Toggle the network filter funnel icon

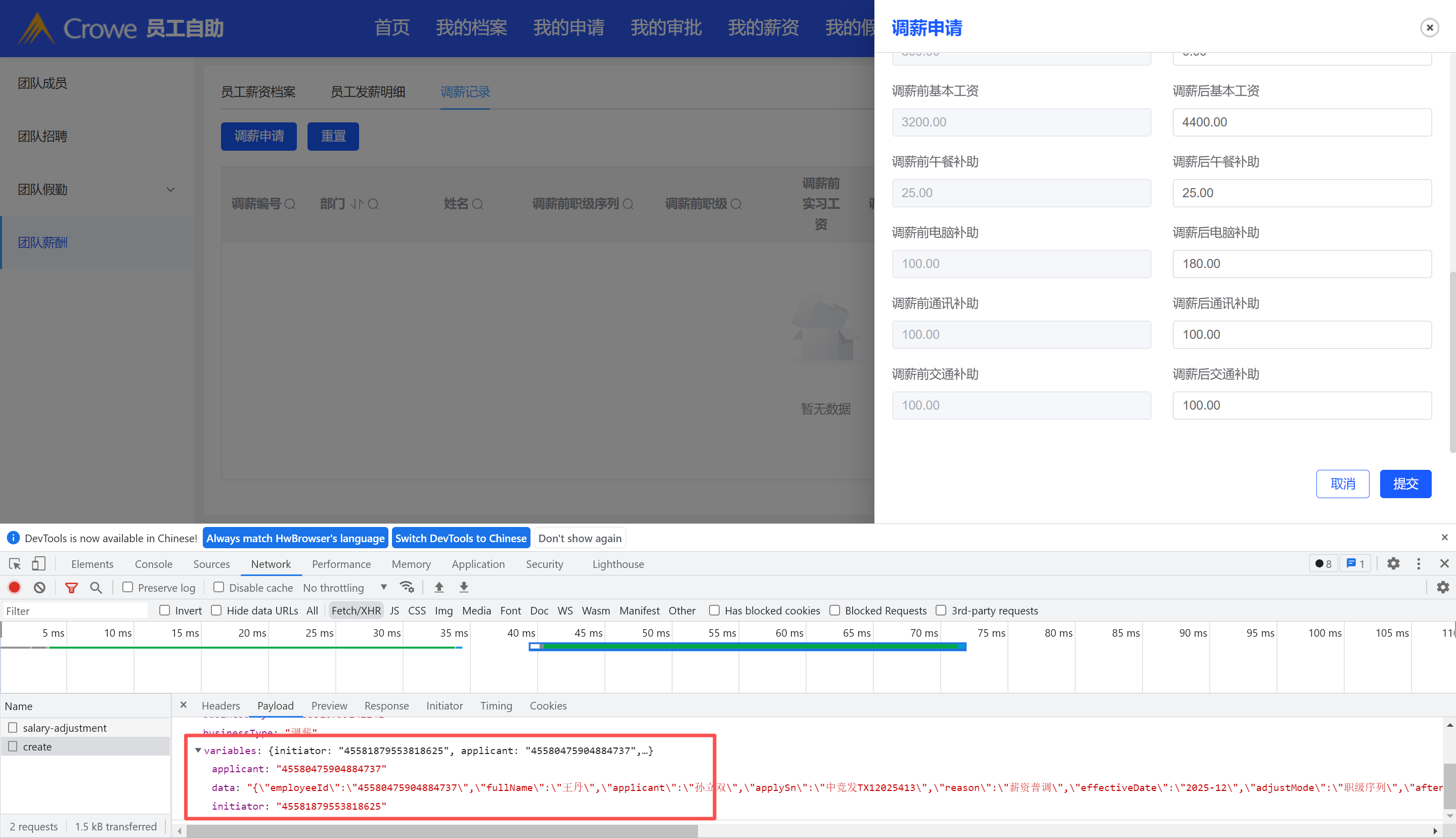[x=71, y=587]
